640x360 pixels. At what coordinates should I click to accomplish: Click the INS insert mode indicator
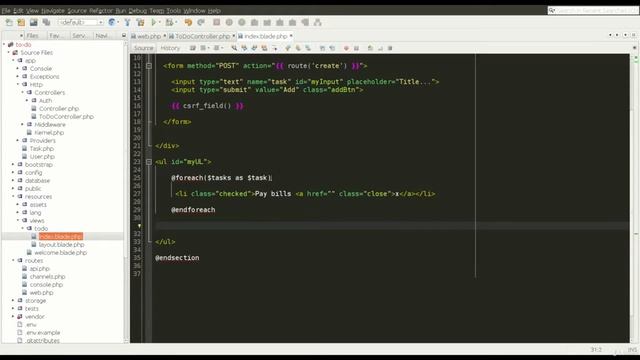(x=632, y=350)
